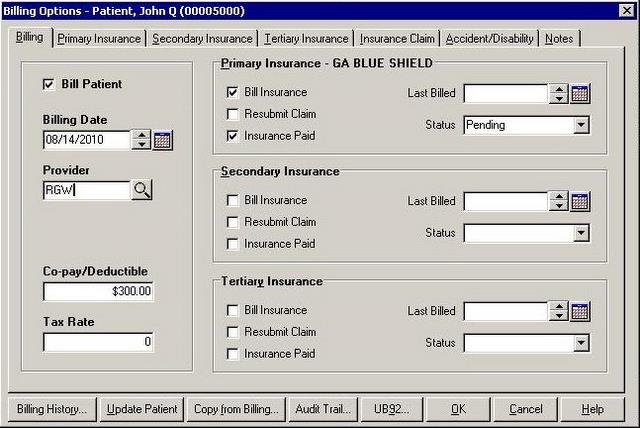Image resolution: width=640 pixels, height=428 pixels.
Task: Close the Billing Options dialog window
Action: [627, 10]
